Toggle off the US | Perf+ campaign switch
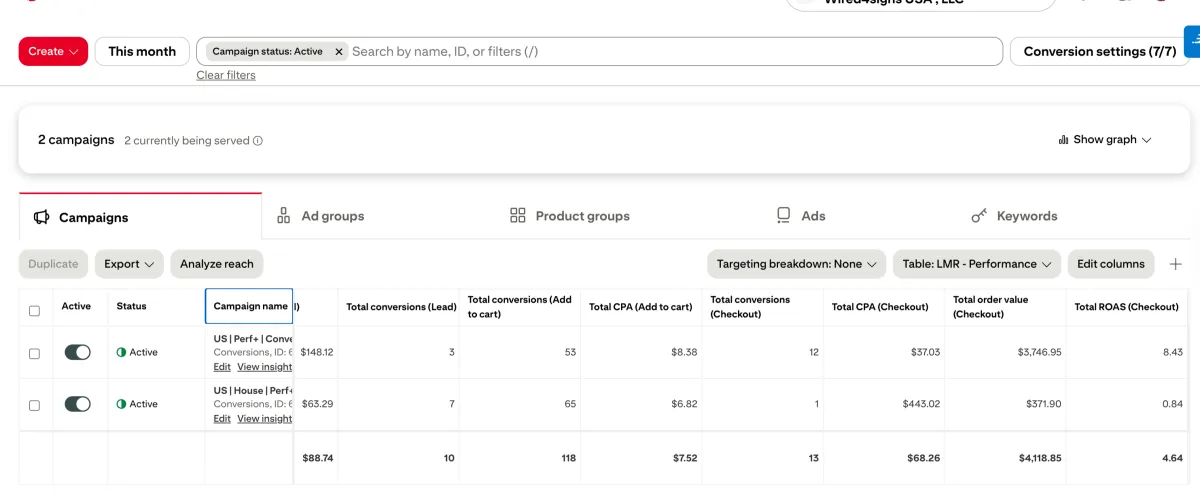1200x495 pixels. pyautogui.click(x=77, y=352)
